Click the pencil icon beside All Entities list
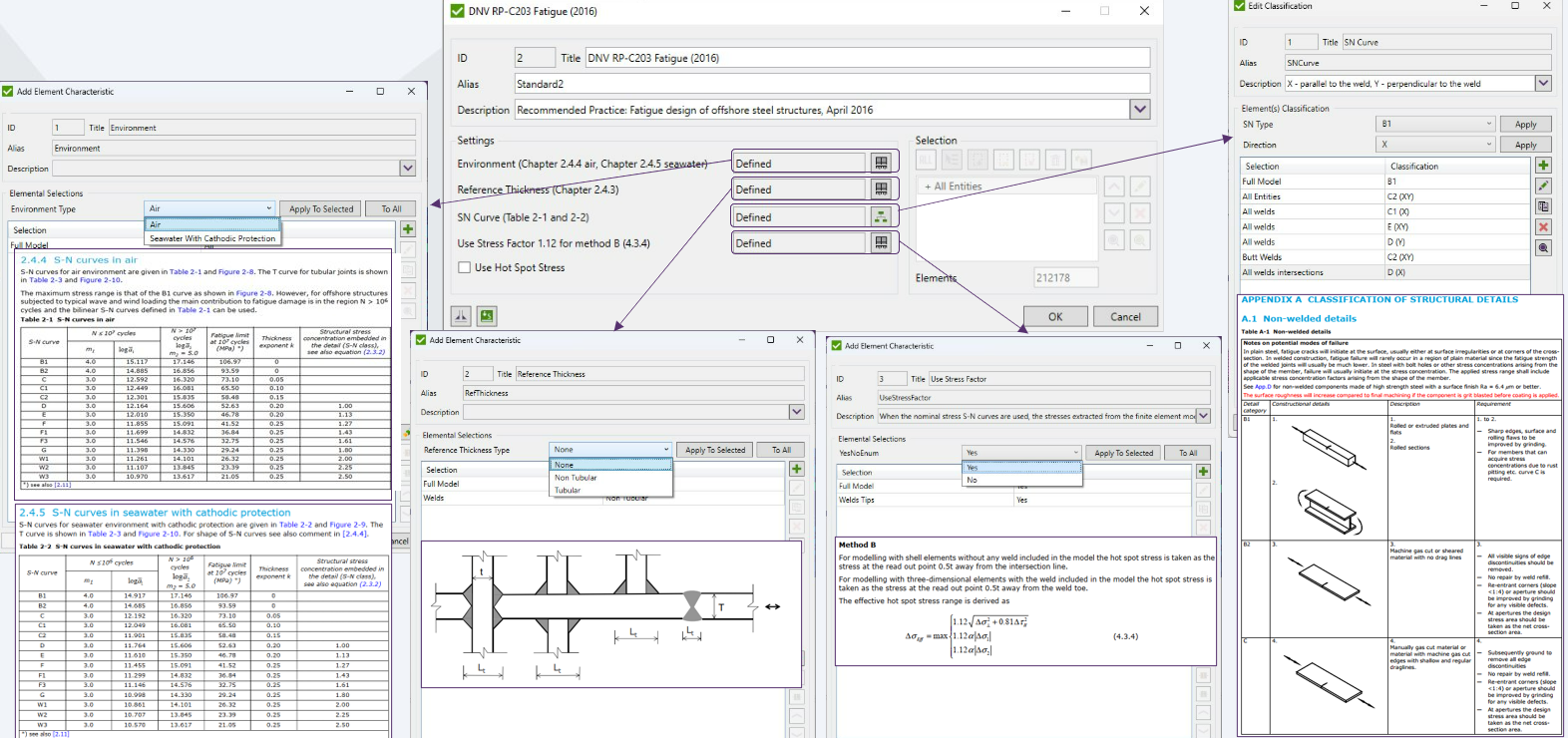The width and height of the screenshot is (1568, 738). [1140, 186]
